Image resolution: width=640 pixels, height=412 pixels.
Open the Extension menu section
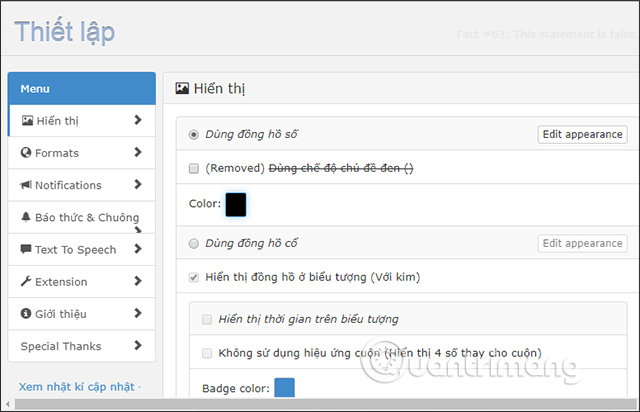click(82, 282)
